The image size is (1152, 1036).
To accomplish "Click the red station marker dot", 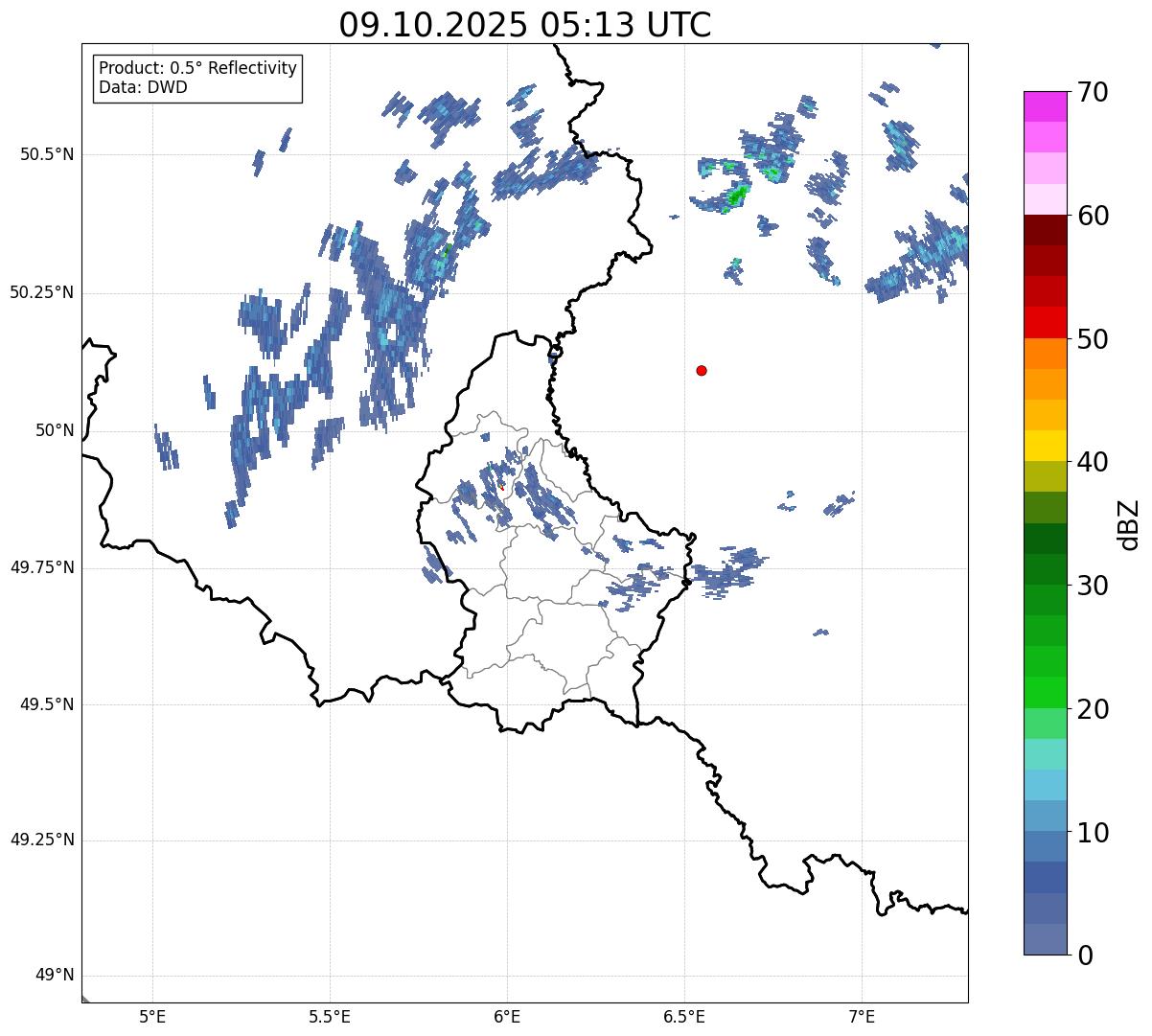I will click(702, 370).
